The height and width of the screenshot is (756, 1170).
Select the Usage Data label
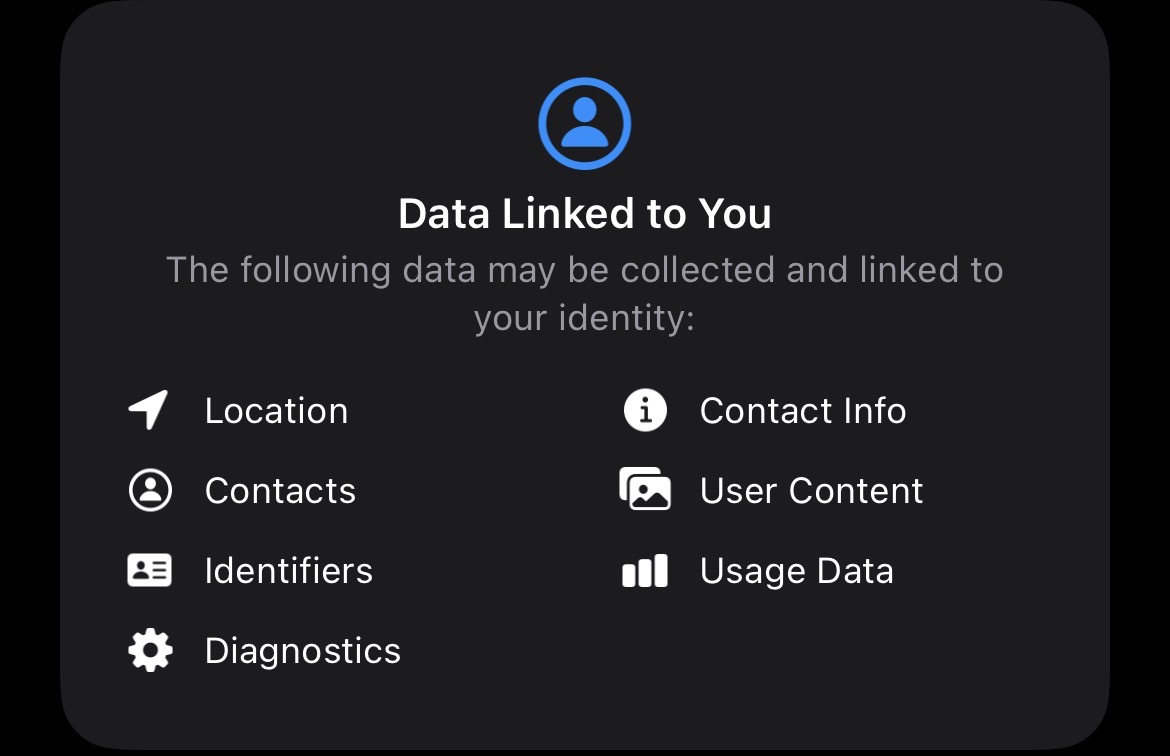coord(796,571)
